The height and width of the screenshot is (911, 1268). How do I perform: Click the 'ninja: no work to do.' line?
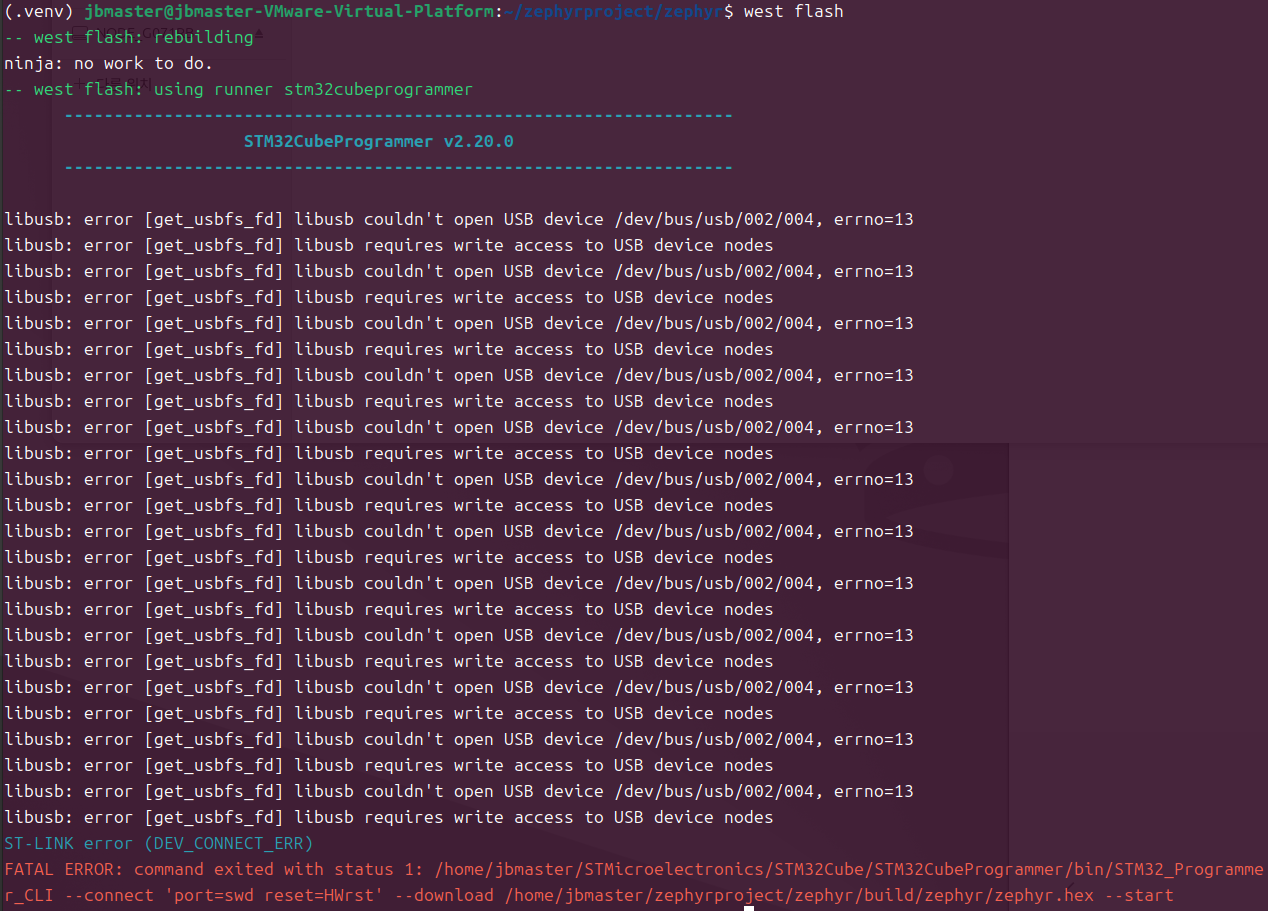click(x=109, y=64)
